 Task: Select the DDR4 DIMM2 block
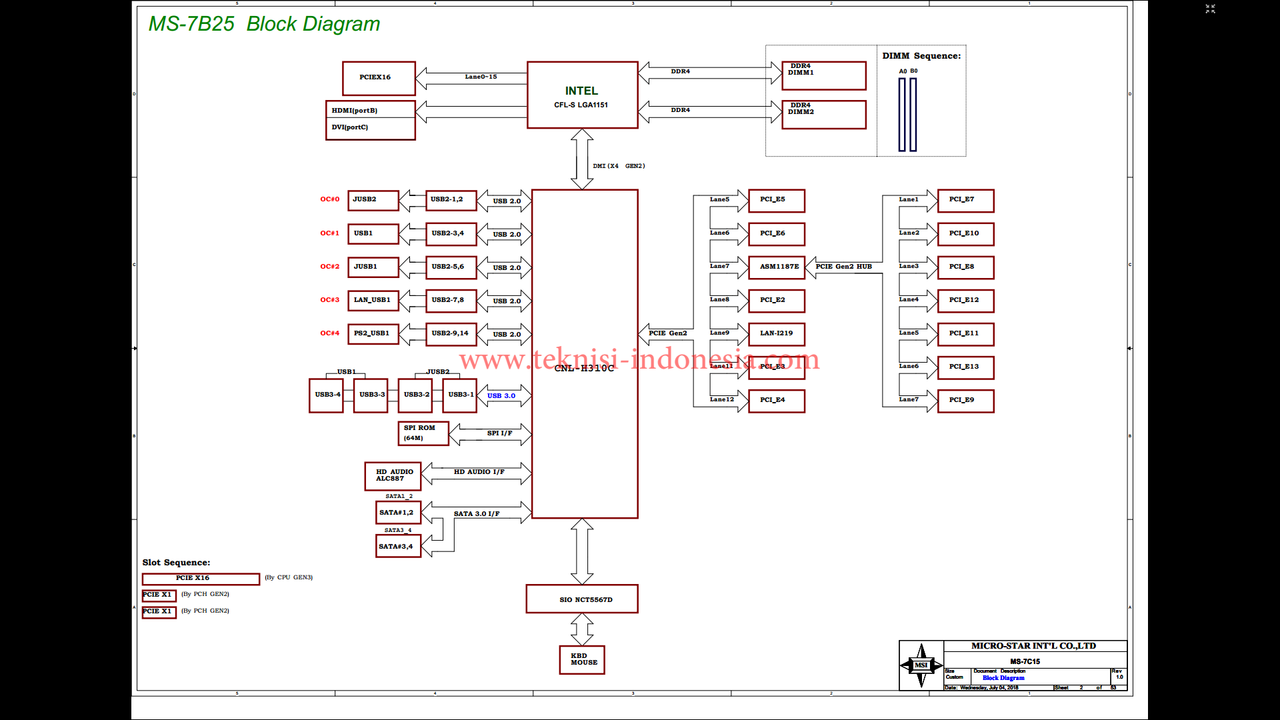click(x=824, y=114)
